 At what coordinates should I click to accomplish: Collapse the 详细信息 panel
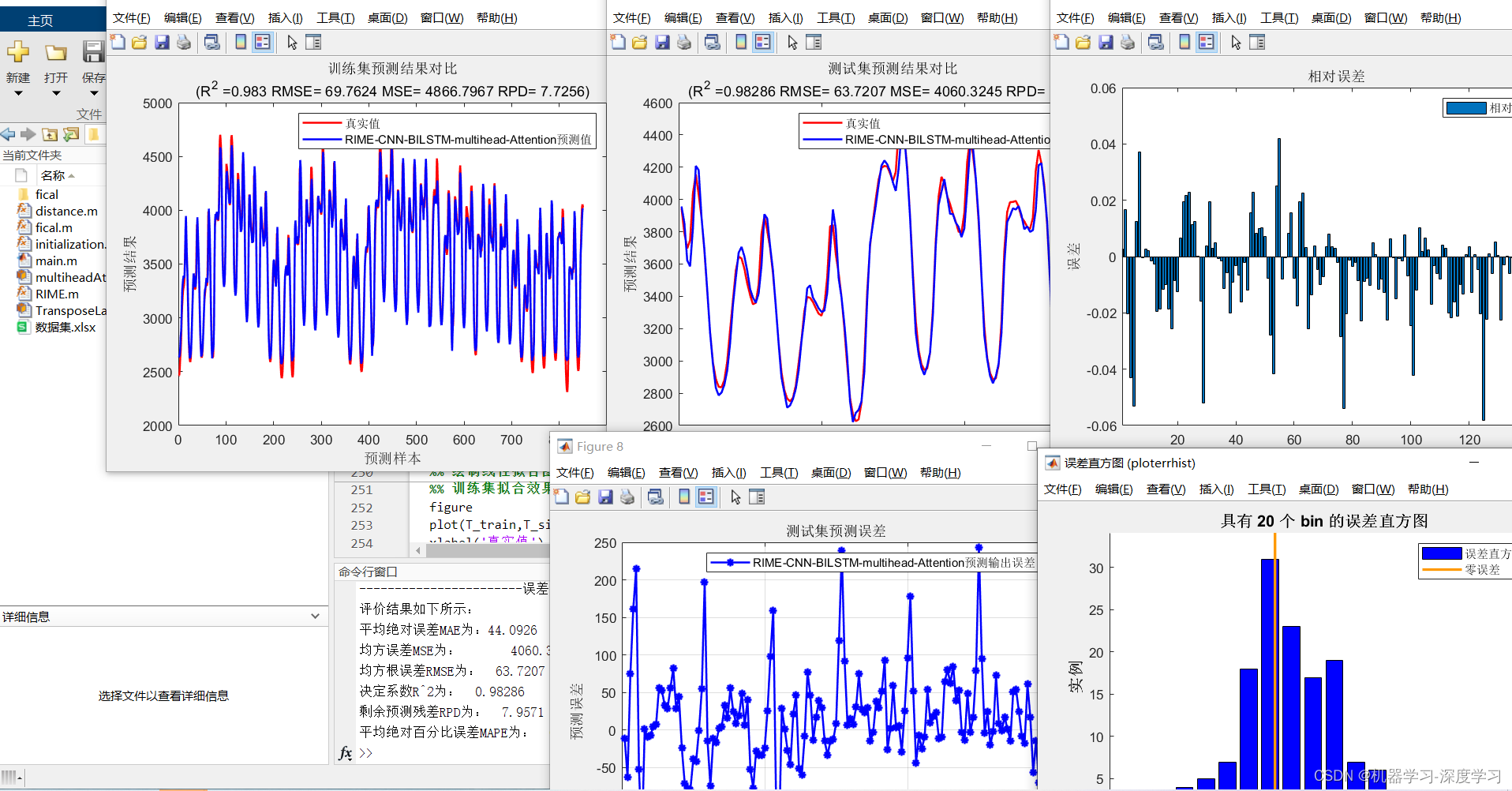[316, 617]
